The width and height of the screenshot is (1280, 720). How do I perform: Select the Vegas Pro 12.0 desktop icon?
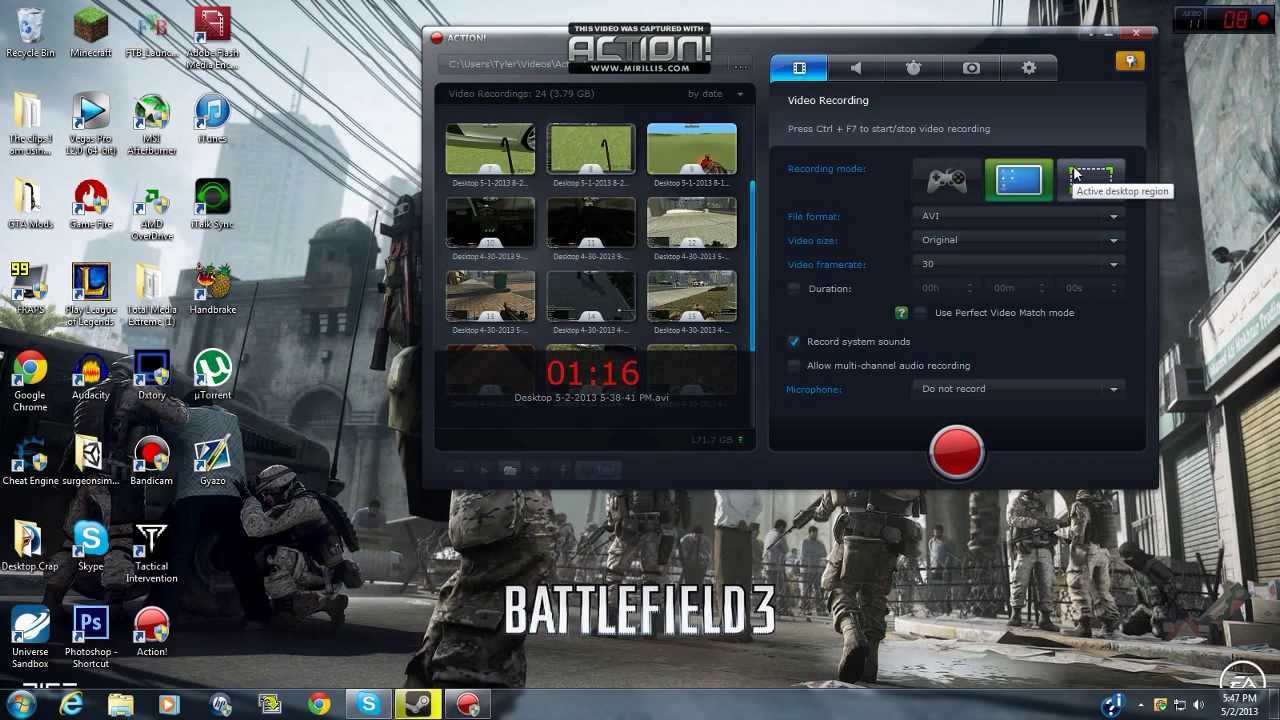point(91,125)
